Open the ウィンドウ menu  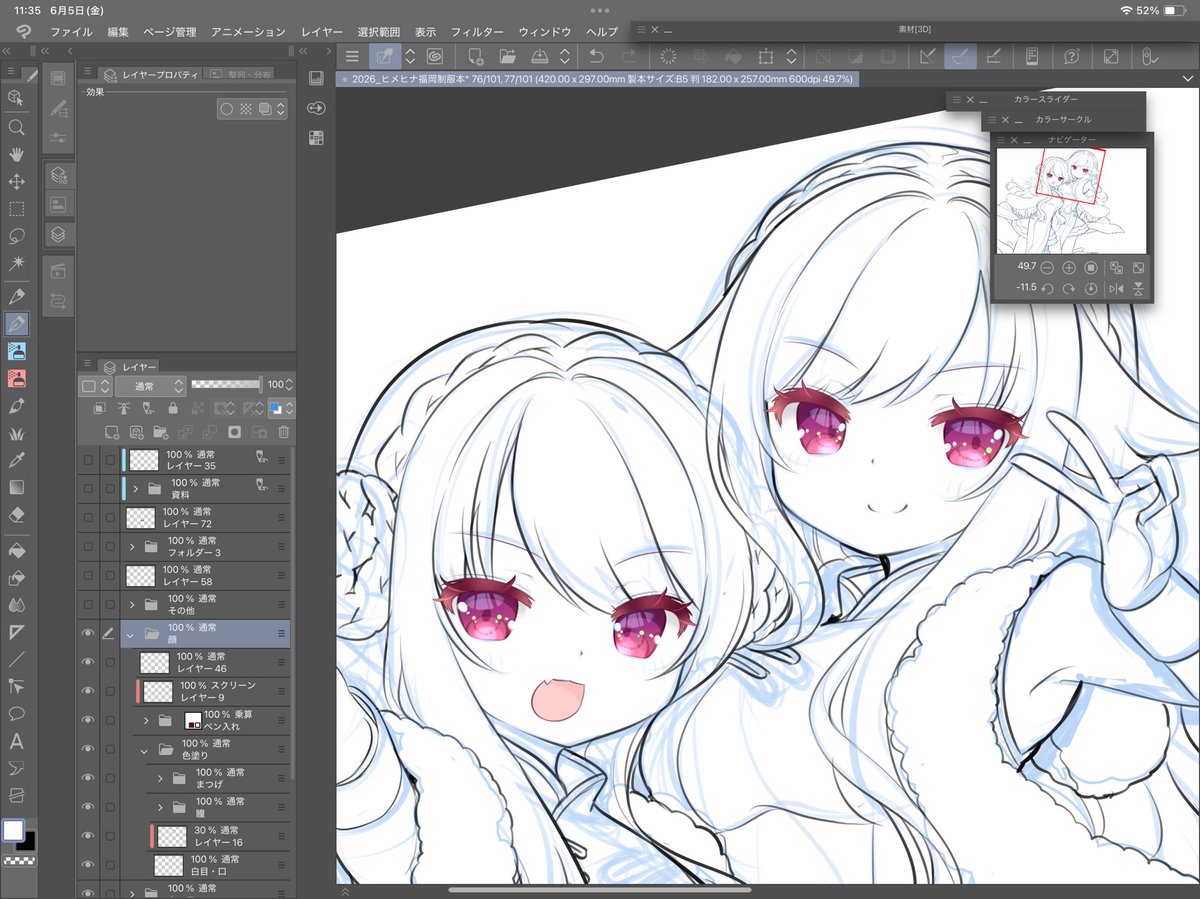545,32
